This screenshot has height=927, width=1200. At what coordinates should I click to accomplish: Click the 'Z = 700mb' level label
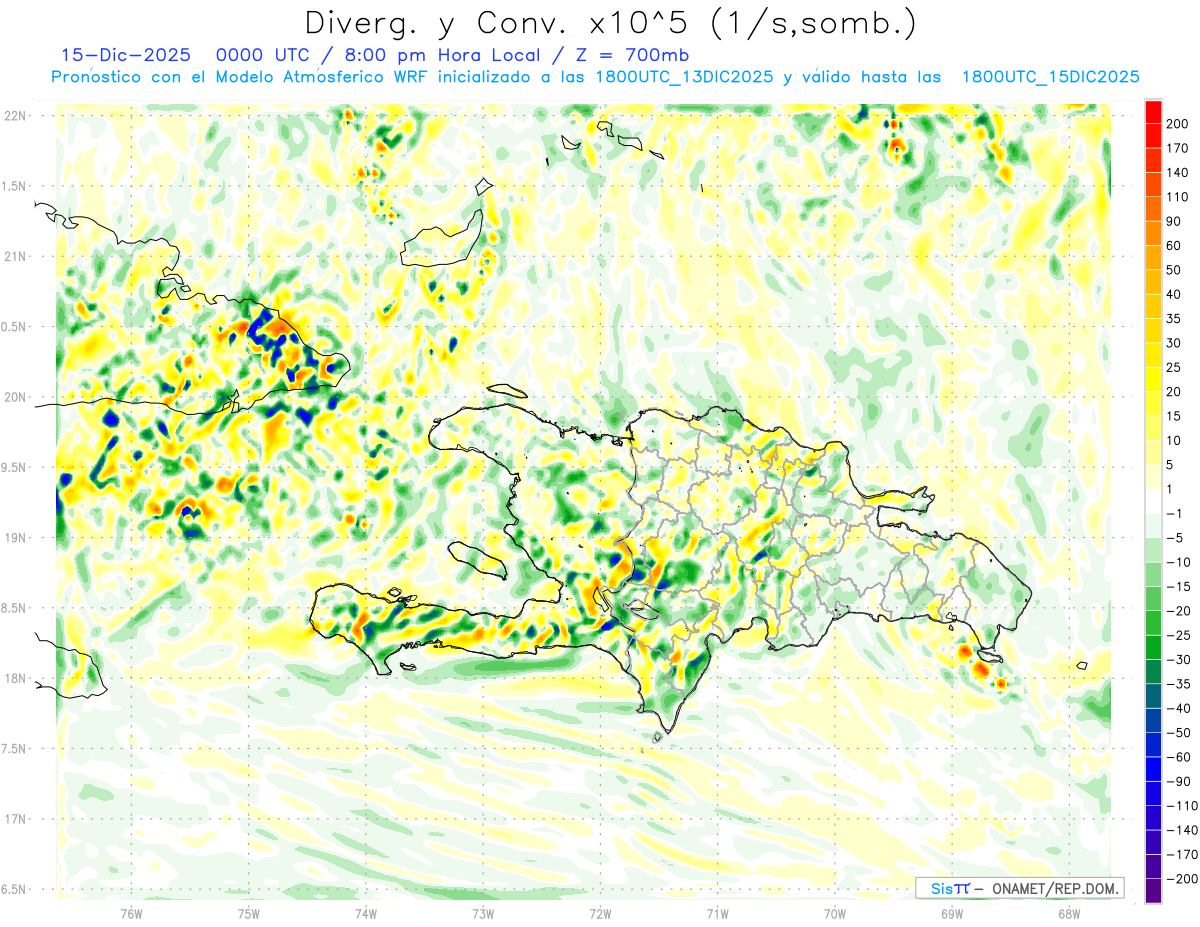(631, 55)
